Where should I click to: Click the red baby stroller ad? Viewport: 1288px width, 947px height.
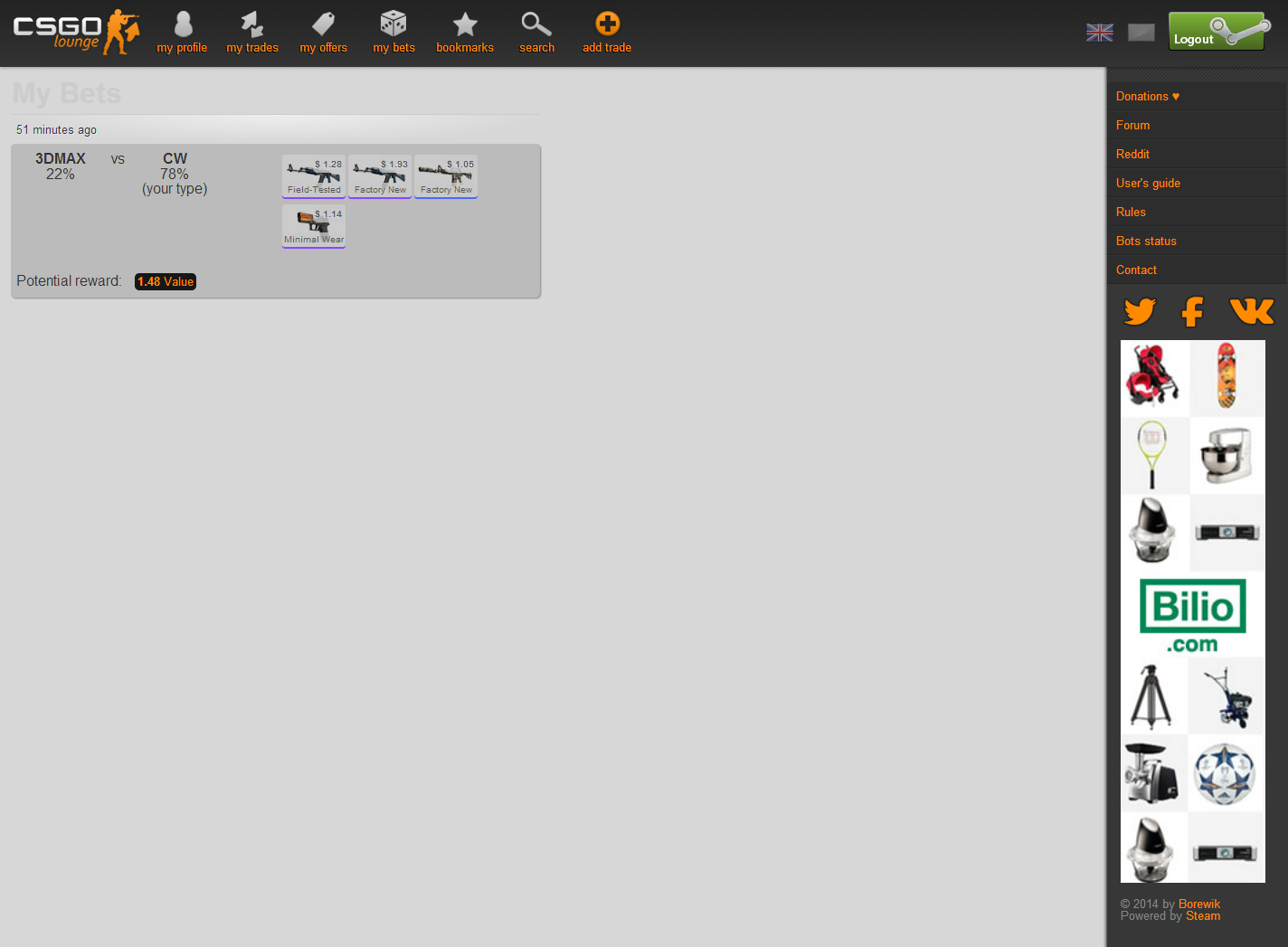1154,377
